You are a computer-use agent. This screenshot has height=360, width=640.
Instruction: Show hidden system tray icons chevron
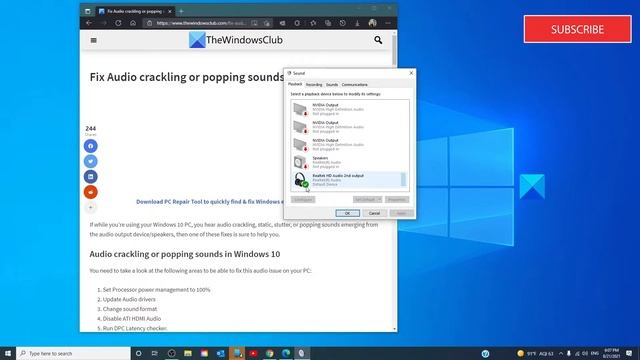[x=561, y=353]
